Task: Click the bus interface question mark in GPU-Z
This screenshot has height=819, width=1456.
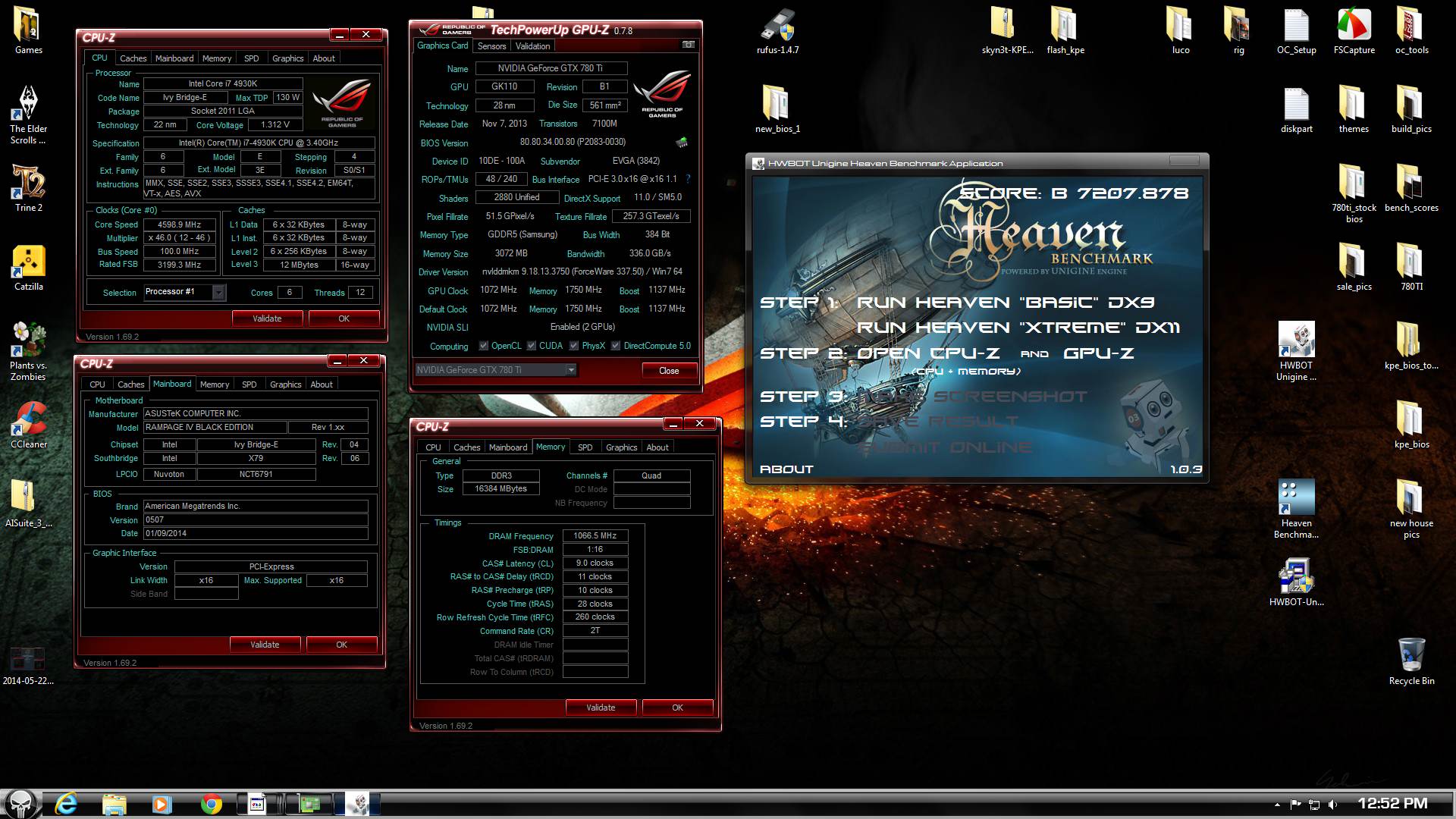Action: [x=688, y=179]
